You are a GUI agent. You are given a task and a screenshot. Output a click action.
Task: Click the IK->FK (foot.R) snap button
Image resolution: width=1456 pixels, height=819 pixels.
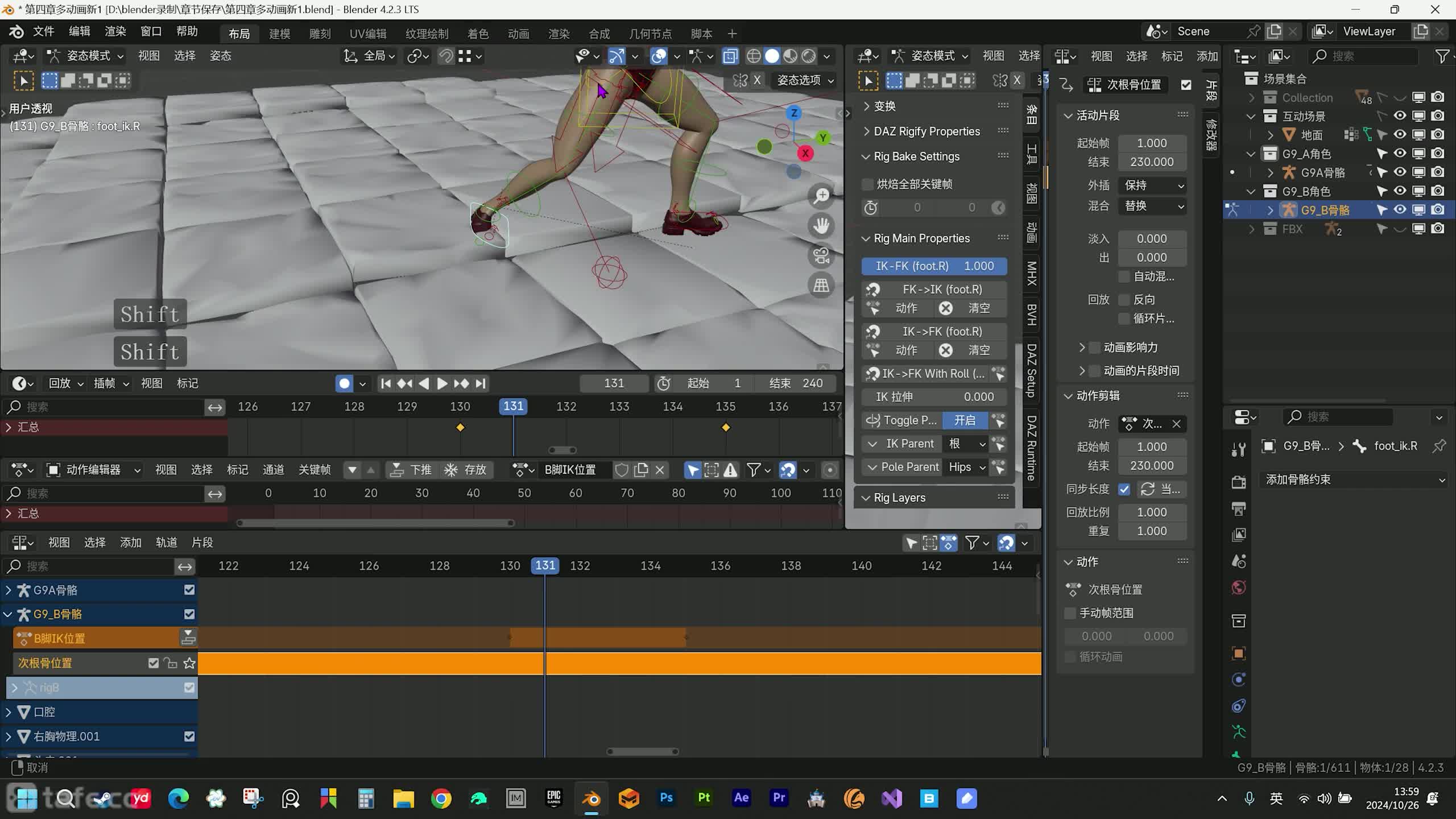coord(934,331)
